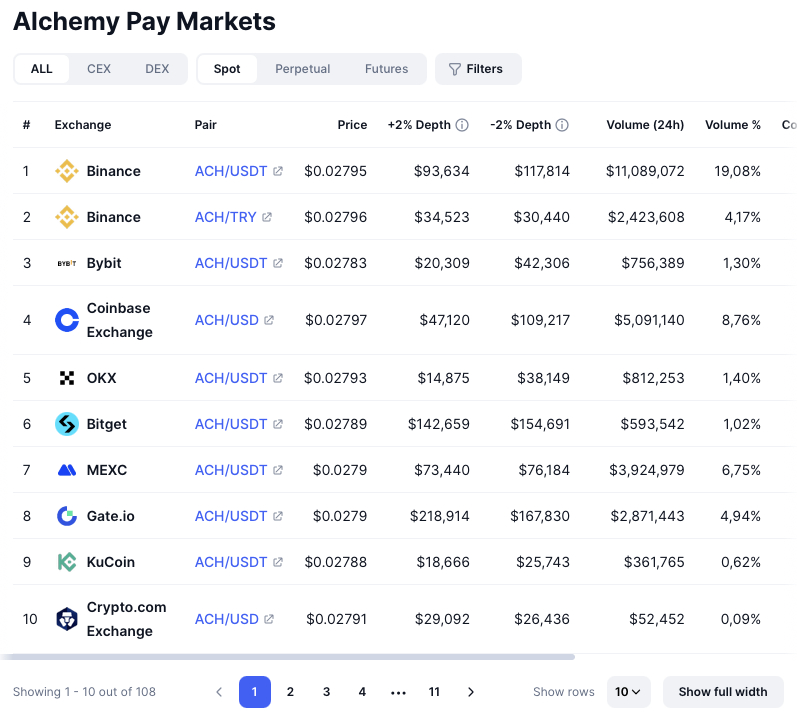This screenshot has height=720, width=797.
Task: Click the MEXC logo icon
Action: click(67, 470)
